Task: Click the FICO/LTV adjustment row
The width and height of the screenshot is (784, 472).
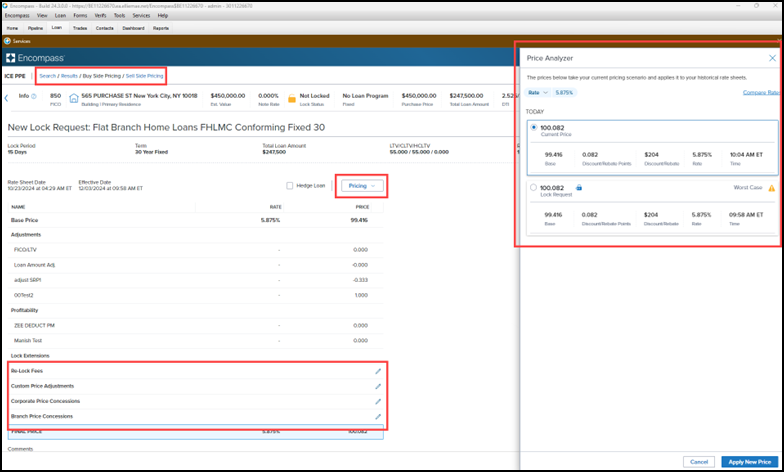Action: (x=196, y=250)
